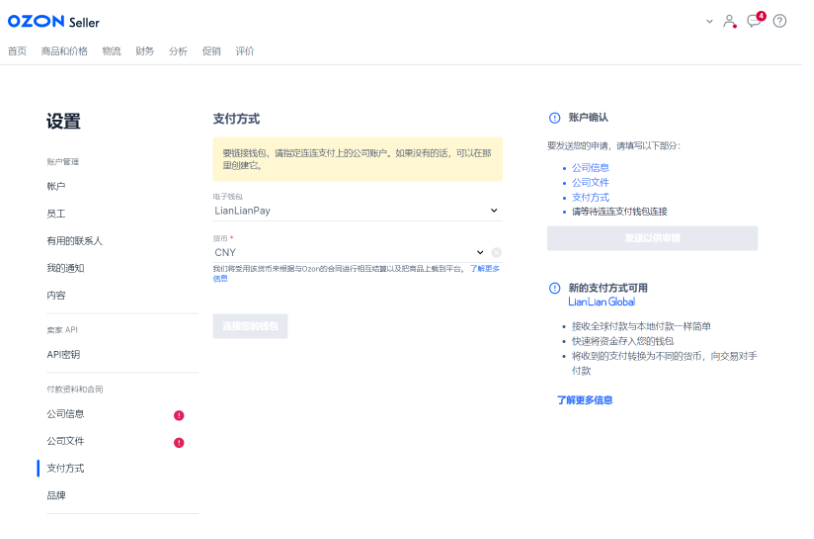Expand the account chevron near profile icon
This screenshot has height=539, width=814.
coord(709,21)
